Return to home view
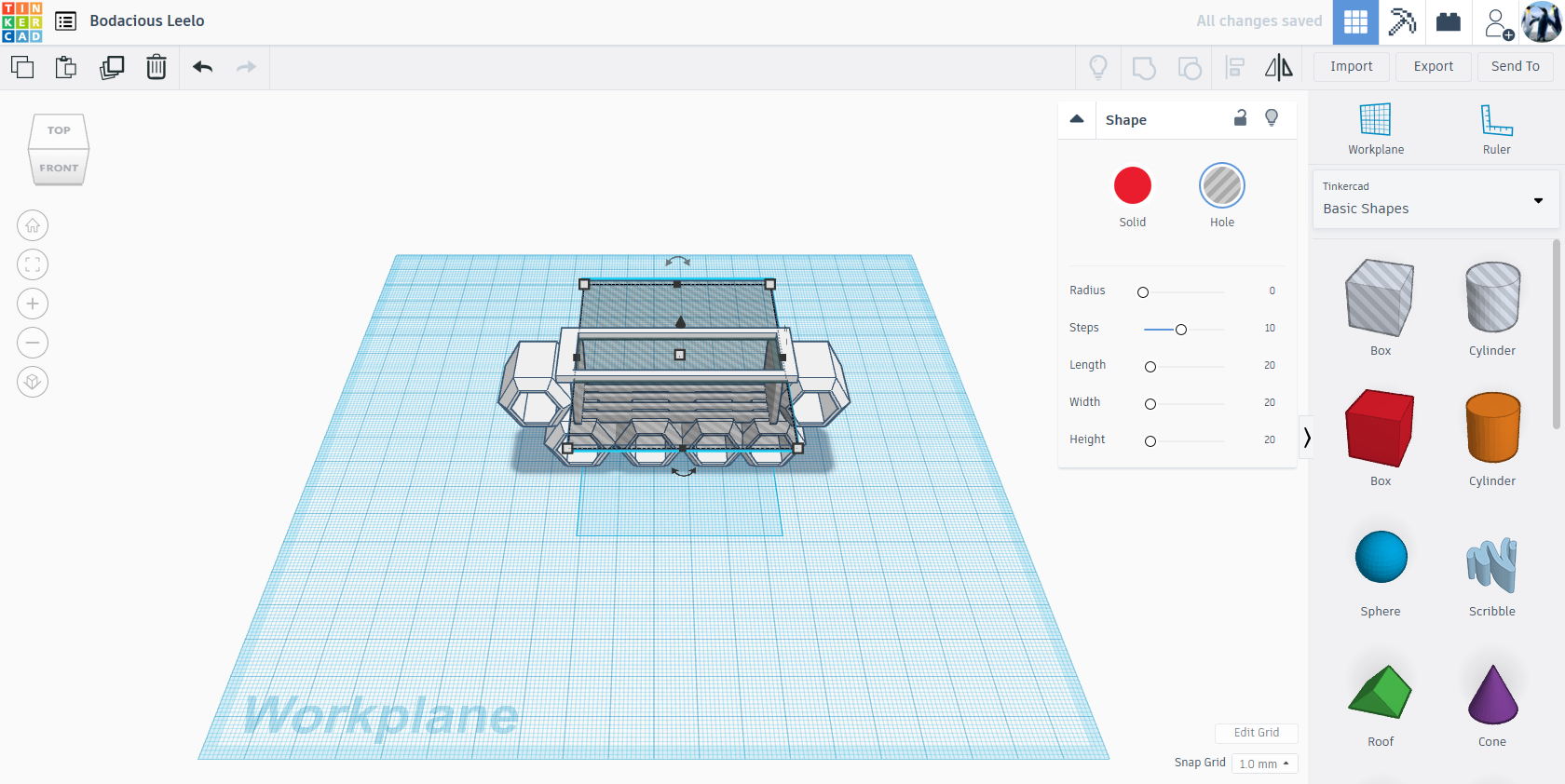 coord(33,225)
